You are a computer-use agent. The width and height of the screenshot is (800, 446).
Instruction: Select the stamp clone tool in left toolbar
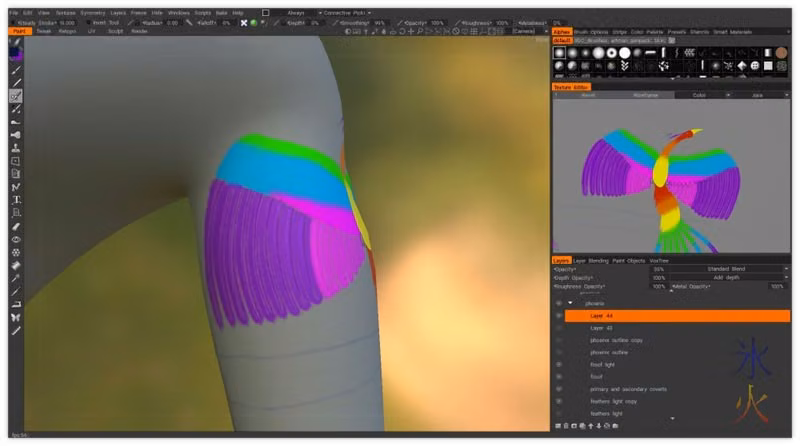(16, 148)
